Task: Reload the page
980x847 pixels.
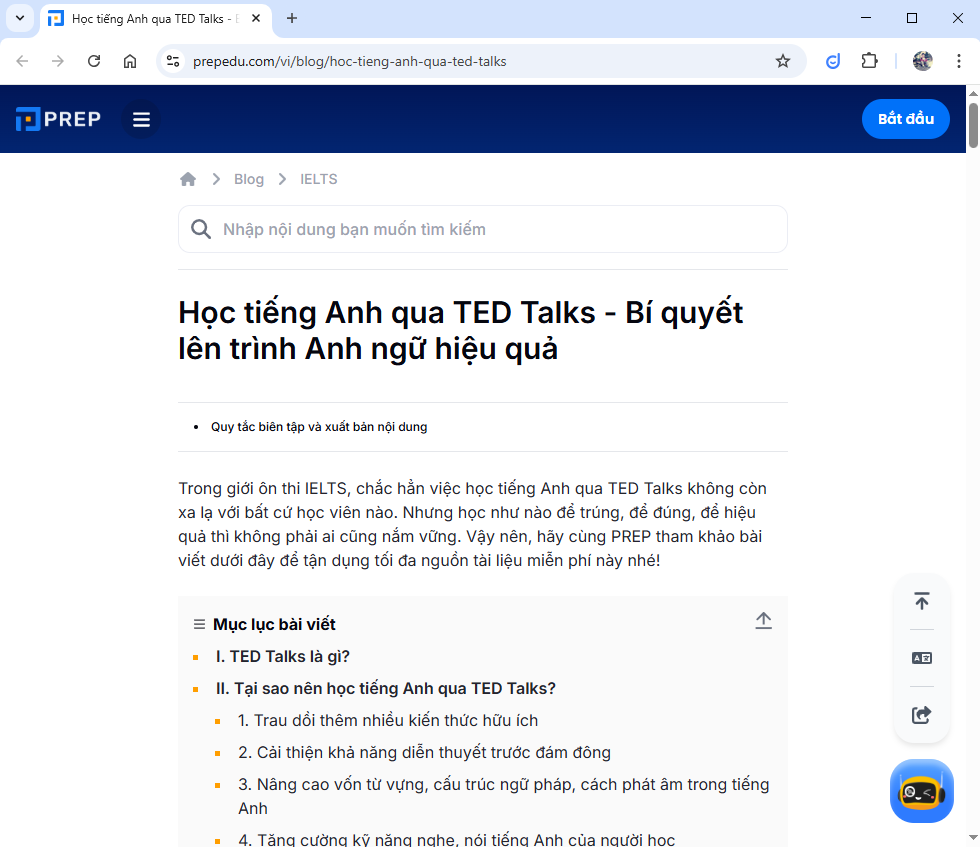Action: [x=94, y=61]
